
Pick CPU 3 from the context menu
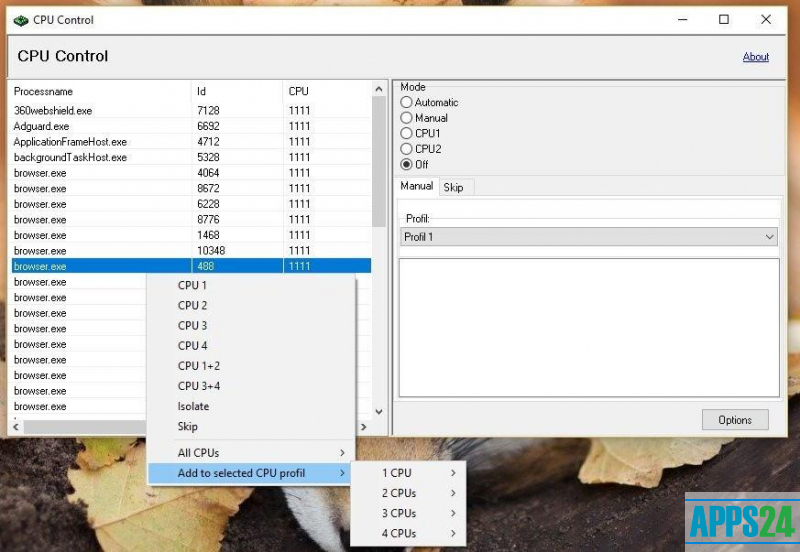[192, 325]
